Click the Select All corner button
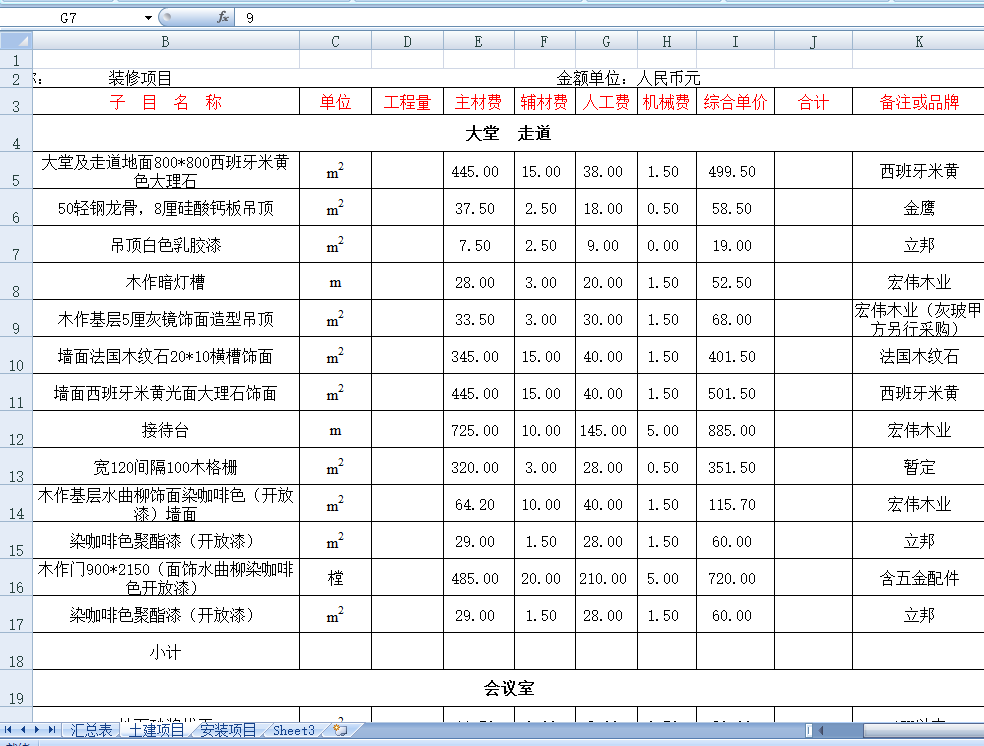Screen dimensions: 984x746 click(16, 41)
